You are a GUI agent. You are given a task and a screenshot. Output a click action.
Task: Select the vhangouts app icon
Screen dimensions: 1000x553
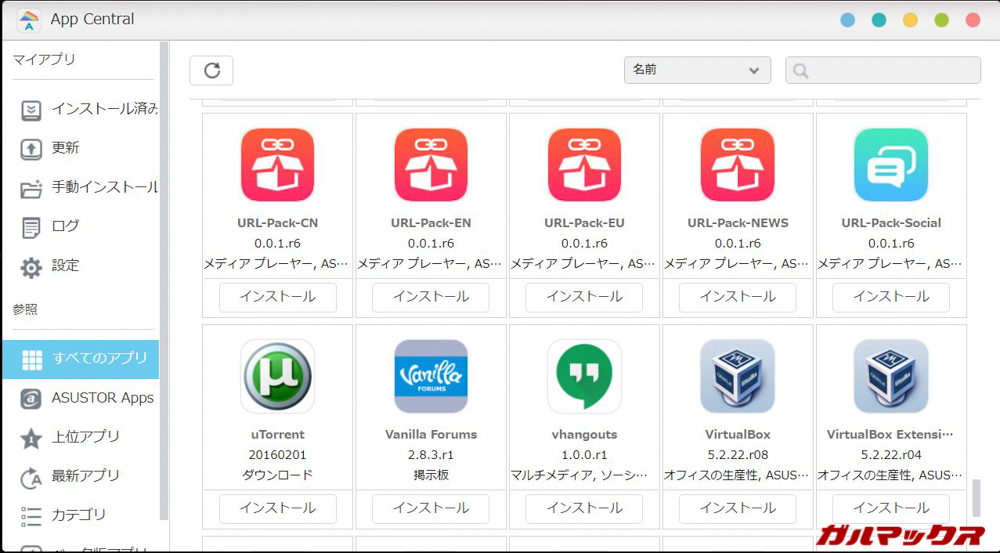pos(584,376)
